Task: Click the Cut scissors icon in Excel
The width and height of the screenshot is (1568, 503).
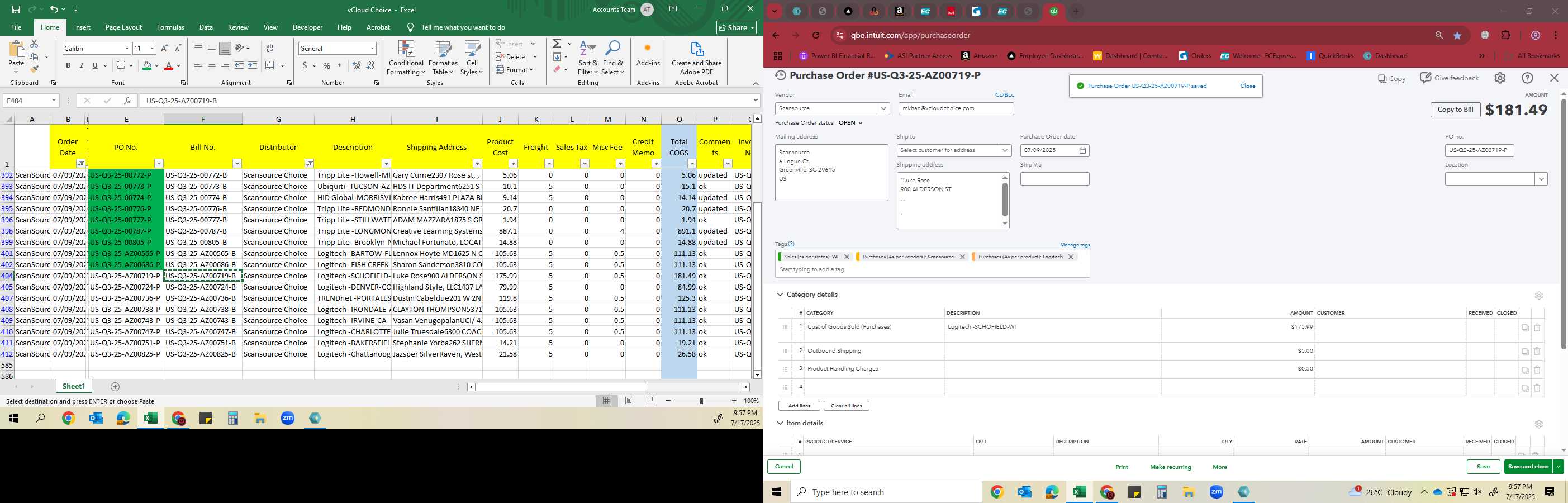Action: (34, 44)
